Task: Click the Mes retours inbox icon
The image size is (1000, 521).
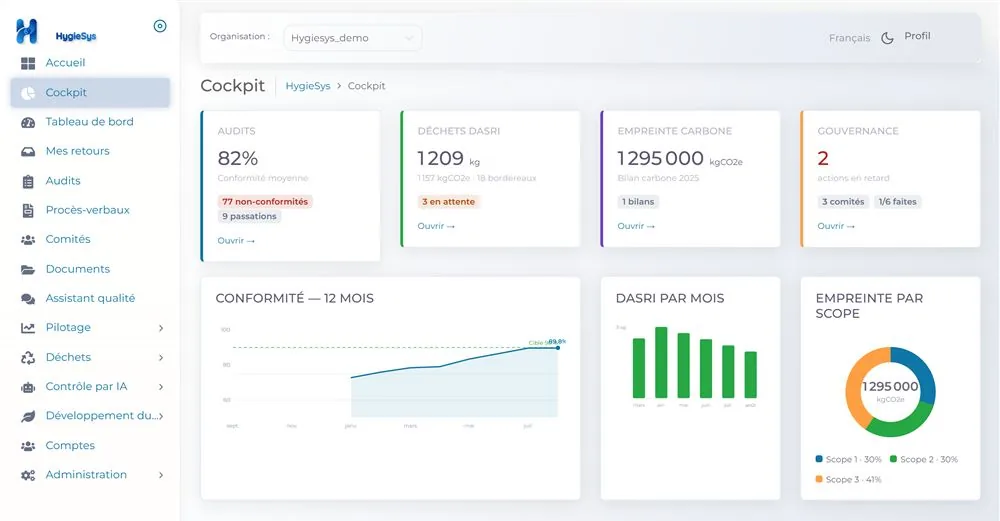Action: (28, 152)
